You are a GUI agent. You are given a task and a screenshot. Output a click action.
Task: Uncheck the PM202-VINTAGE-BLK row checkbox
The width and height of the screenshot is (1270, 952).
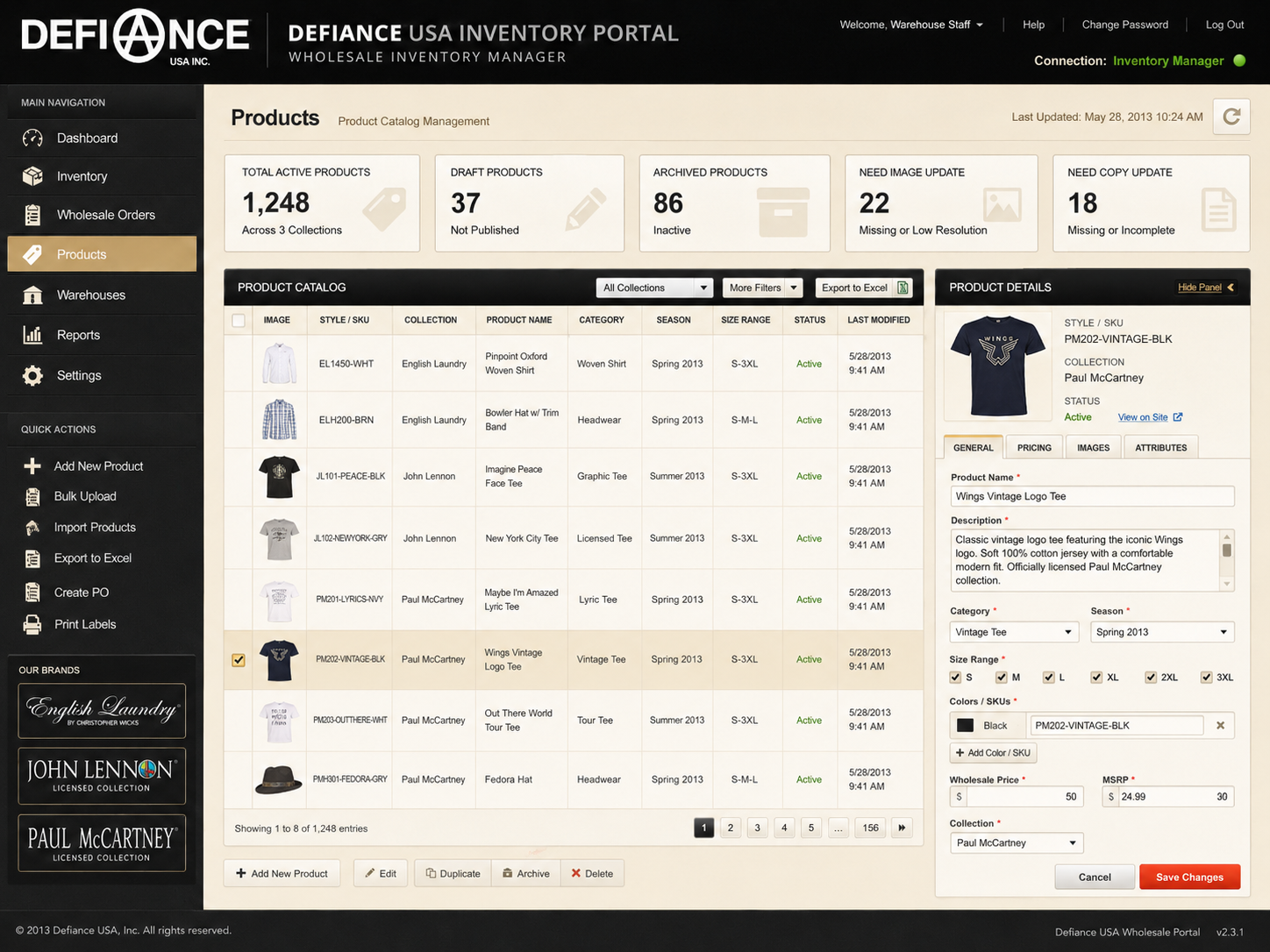(x=239, y=660)
